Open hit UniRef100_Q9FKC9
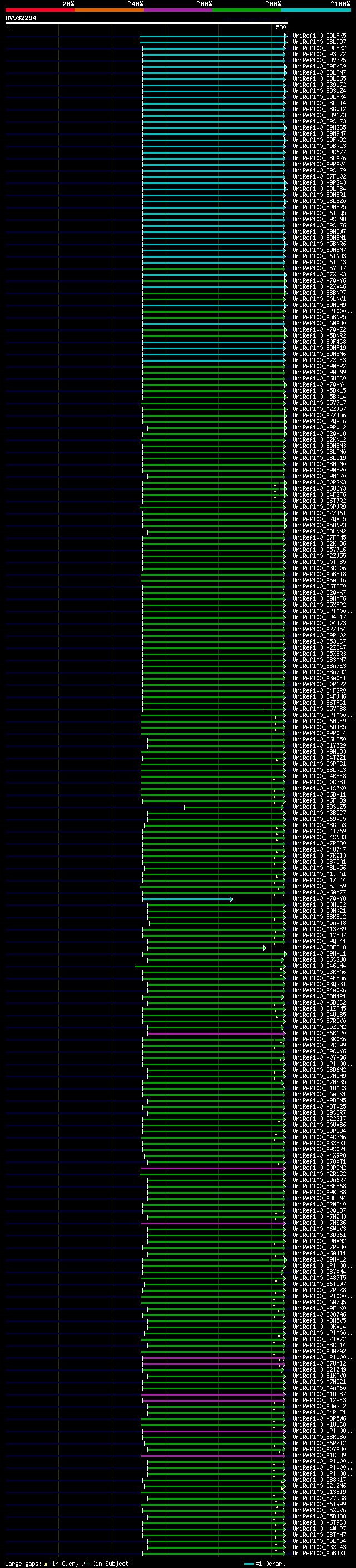Viewport: 356px width, 1568px height. click(x=319, y=66)
